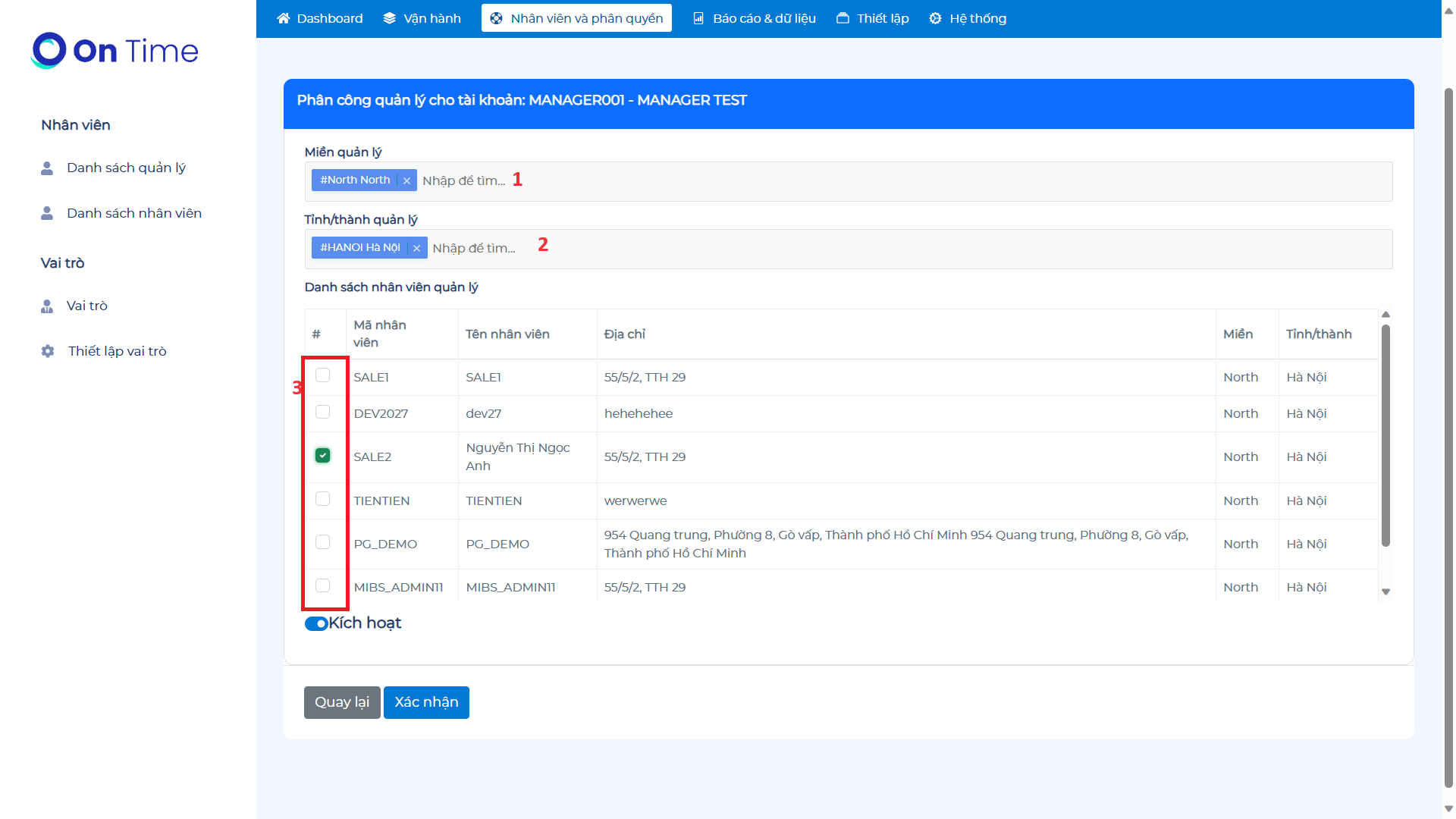This screenshot has height=819, width=1456.
Task: Check the TIENTIEN employee checkbox
Action: [x=322, y=499]
